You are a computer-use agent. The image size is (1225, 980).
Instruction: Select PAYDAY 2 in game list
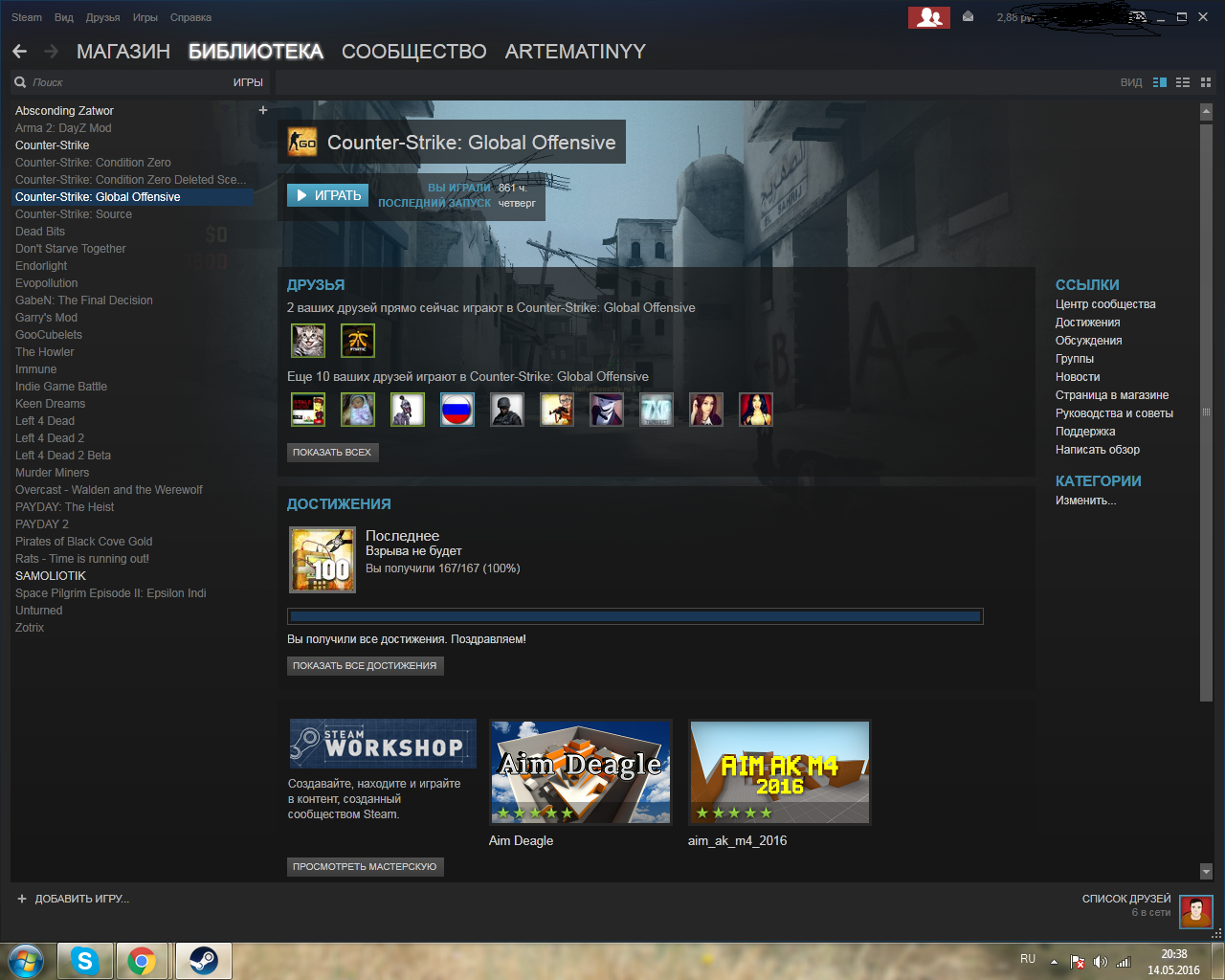(42, 524)
